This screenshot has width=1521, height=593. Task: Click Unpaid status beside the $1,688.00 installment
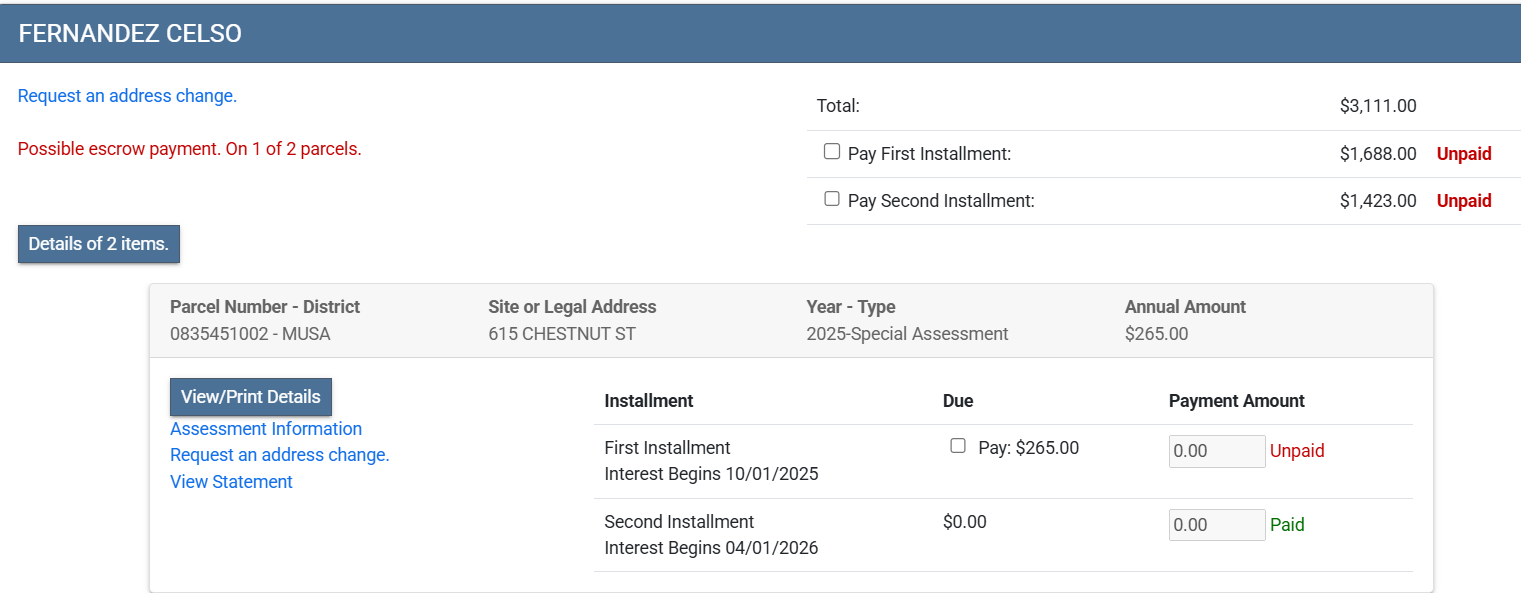click(1463, 154)
